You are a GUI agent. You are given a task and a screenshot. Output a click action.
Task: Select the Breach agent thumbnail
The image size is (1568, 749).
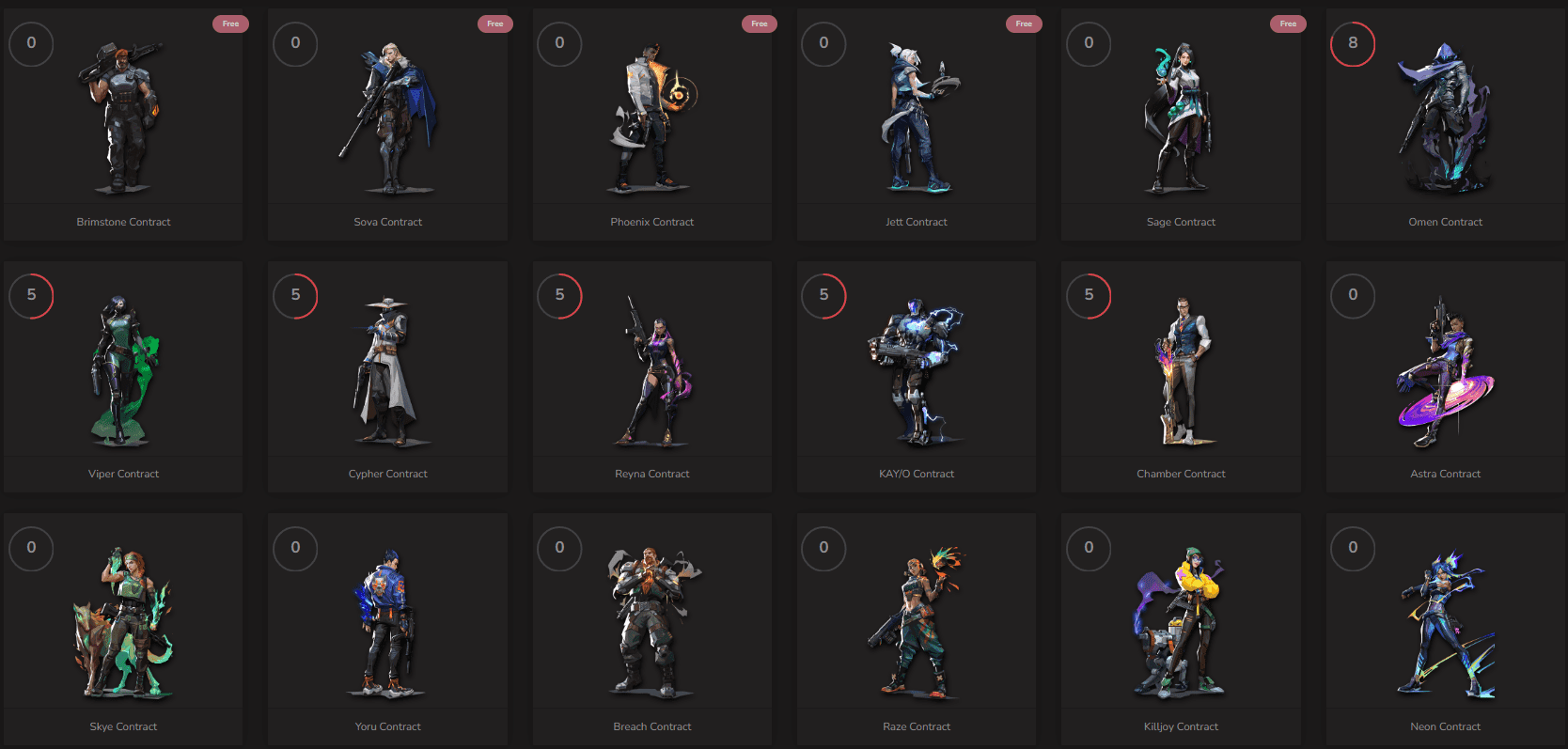coord(651,622)
